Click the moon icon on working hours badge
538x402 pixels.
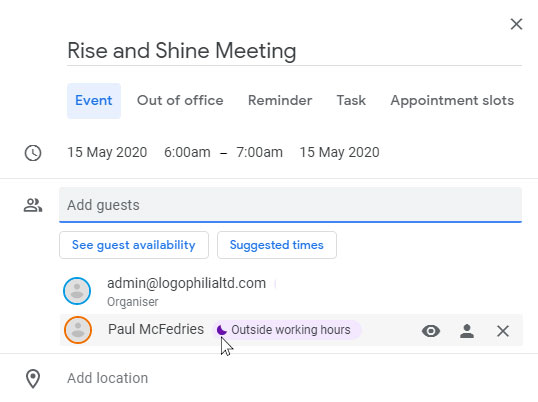[222, 330]
